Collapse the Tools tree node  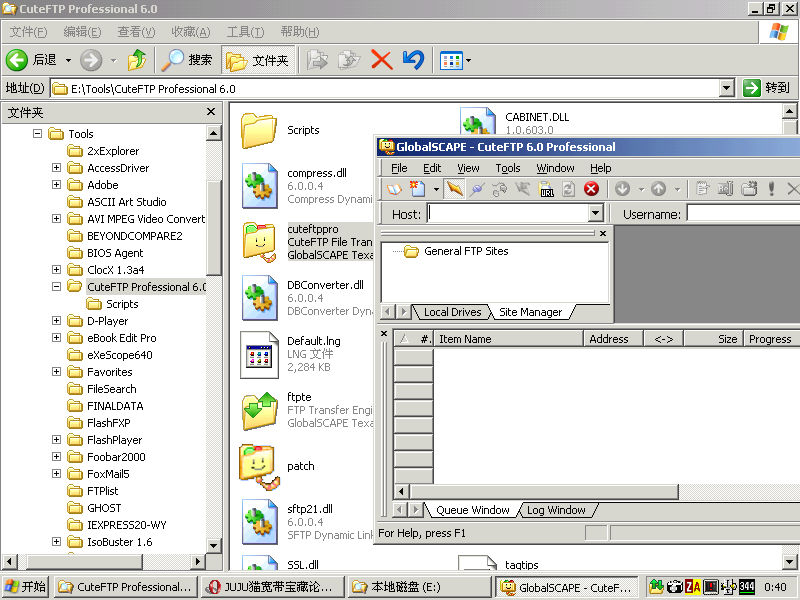point(37,134)
